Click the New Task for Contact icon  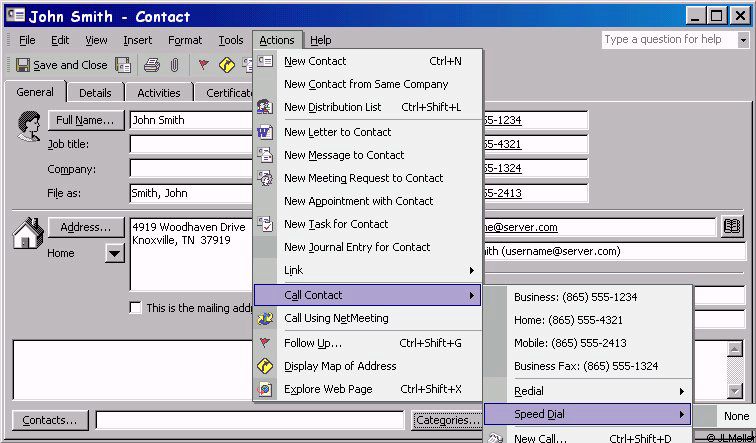coord(265,224)
